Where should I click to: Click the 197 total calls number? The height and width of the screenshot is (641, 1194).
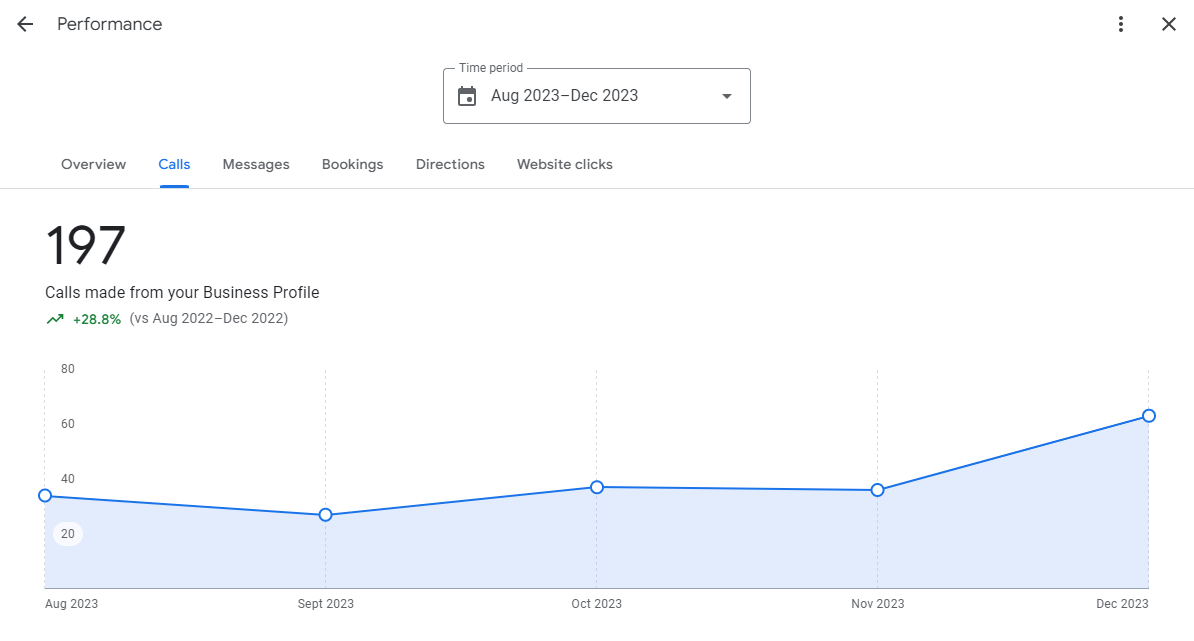point(86,246)
